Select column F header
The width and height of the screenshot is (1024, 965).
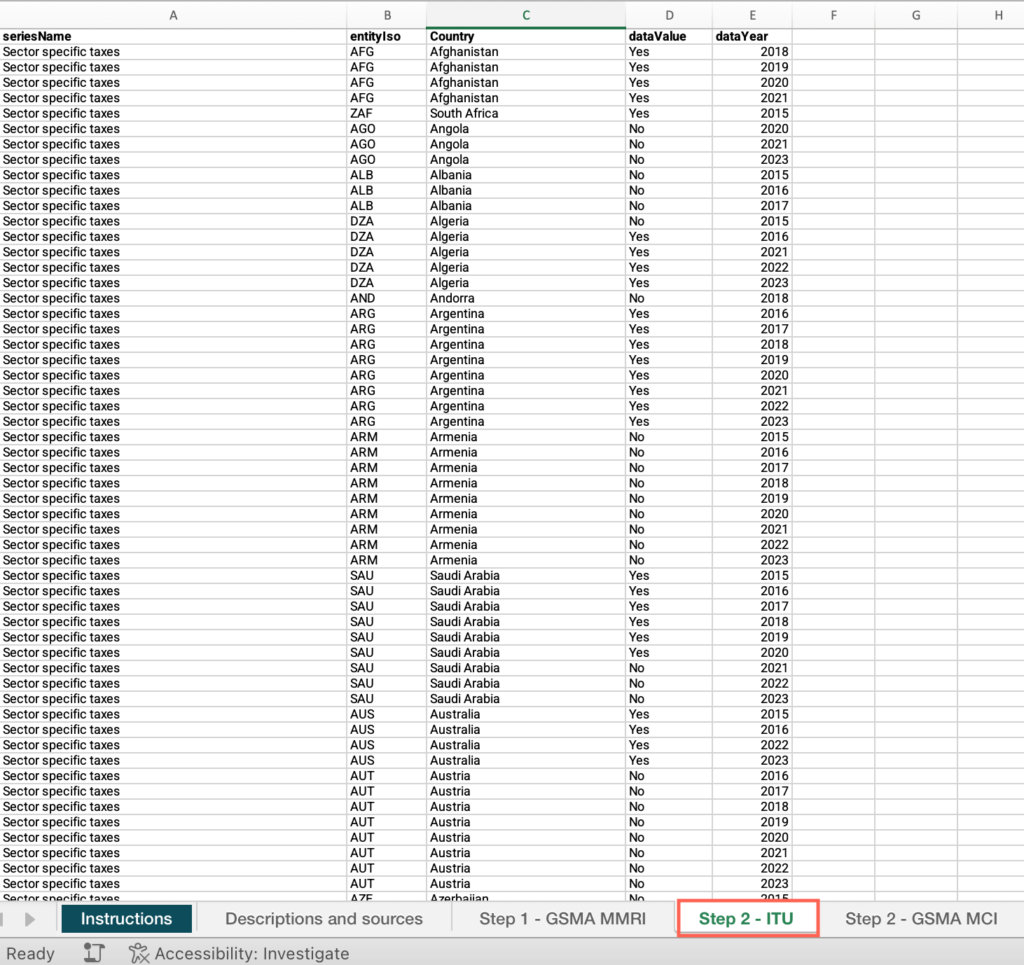pyautogui.click(x=833, y=15)
